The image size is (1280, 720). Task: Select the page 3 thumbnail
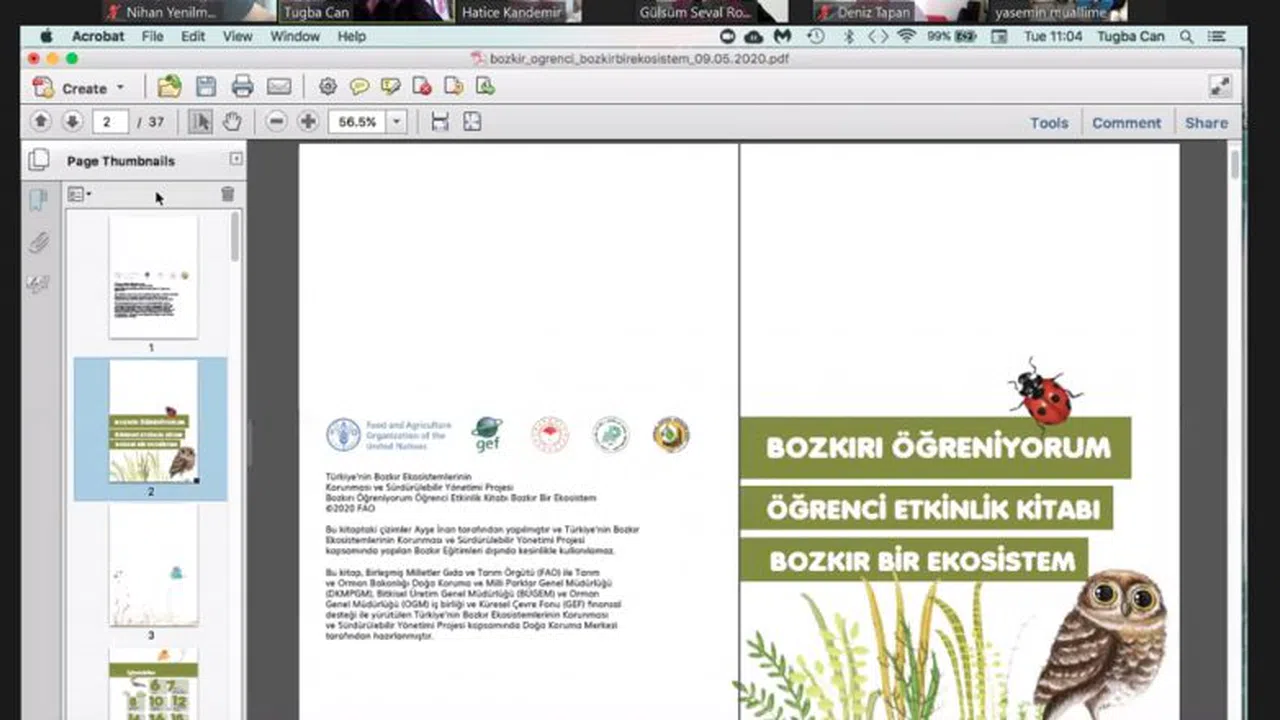153,567
